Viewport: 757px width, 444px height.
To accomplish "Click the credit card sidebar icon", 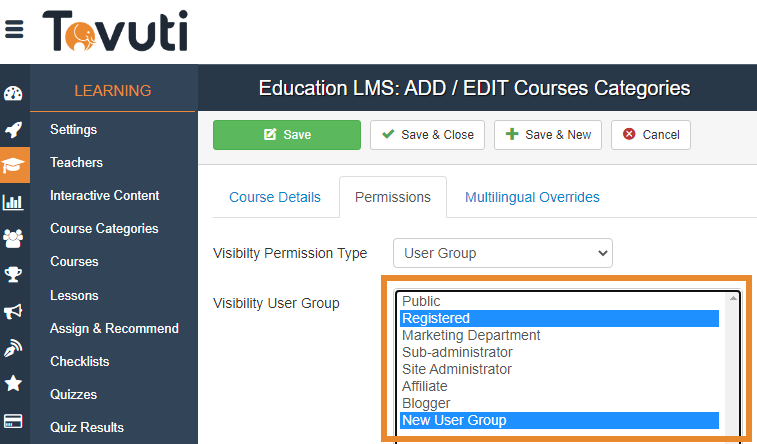I will tap(14, 420).
